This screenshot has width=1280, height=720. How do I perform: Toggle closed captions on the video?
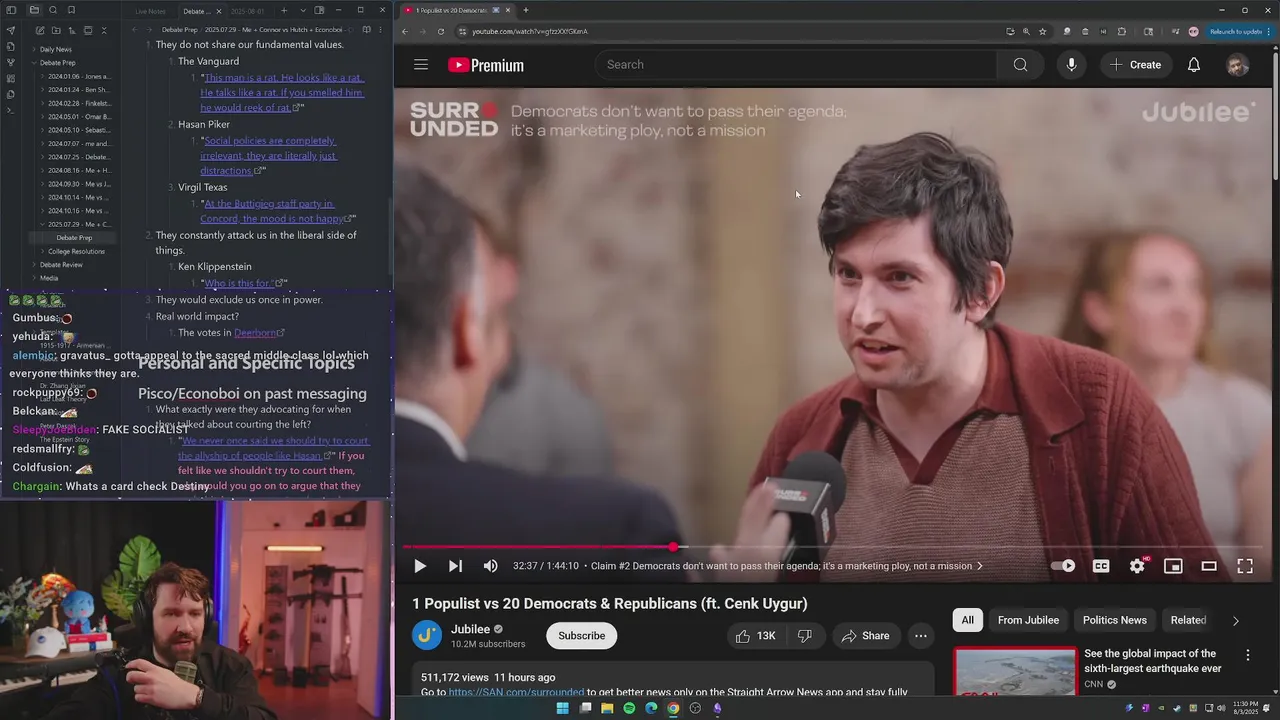(x=1101, y=566)
